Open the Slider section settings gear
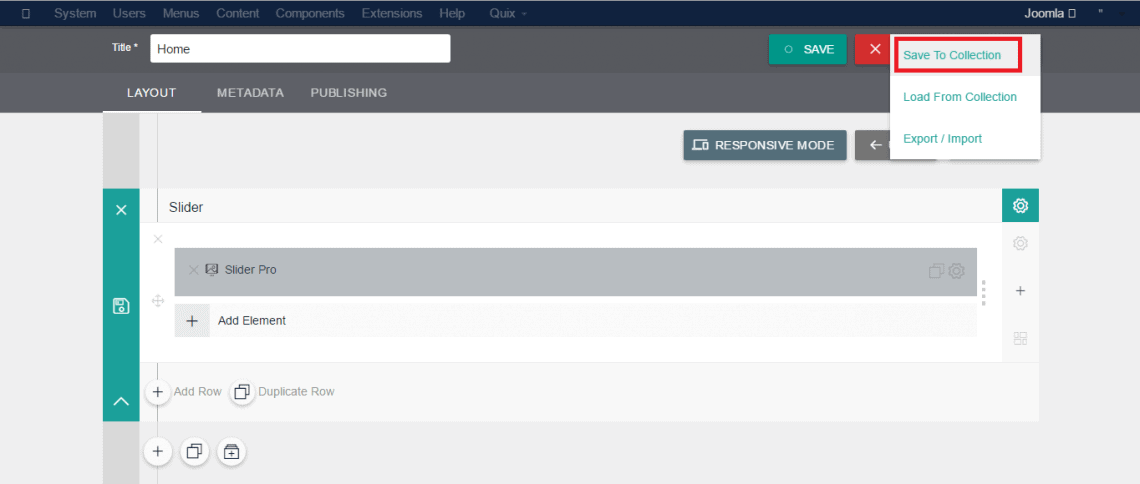This screenshot has height=484, width=1140. coord(1020,206)
